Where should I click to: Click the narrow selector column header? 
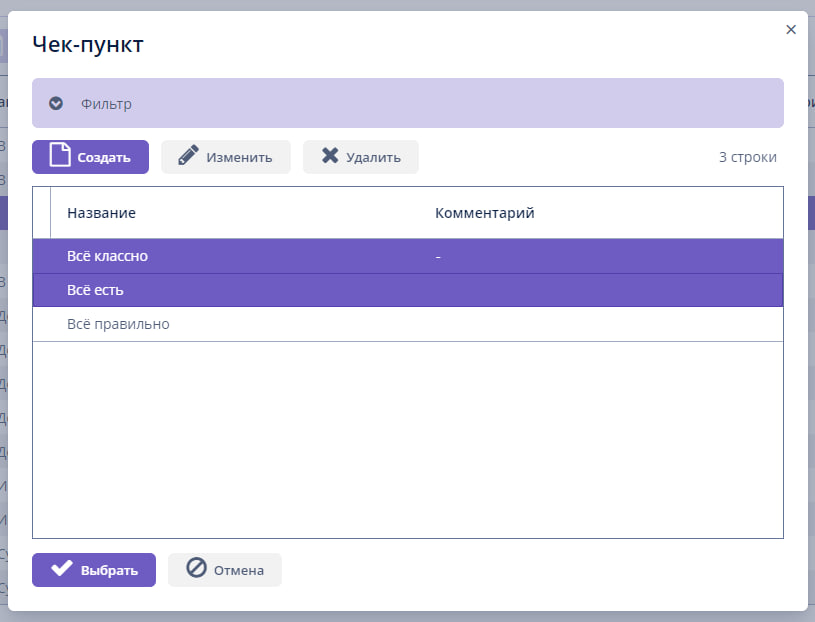pyautogui.click(x=41, y=213)
